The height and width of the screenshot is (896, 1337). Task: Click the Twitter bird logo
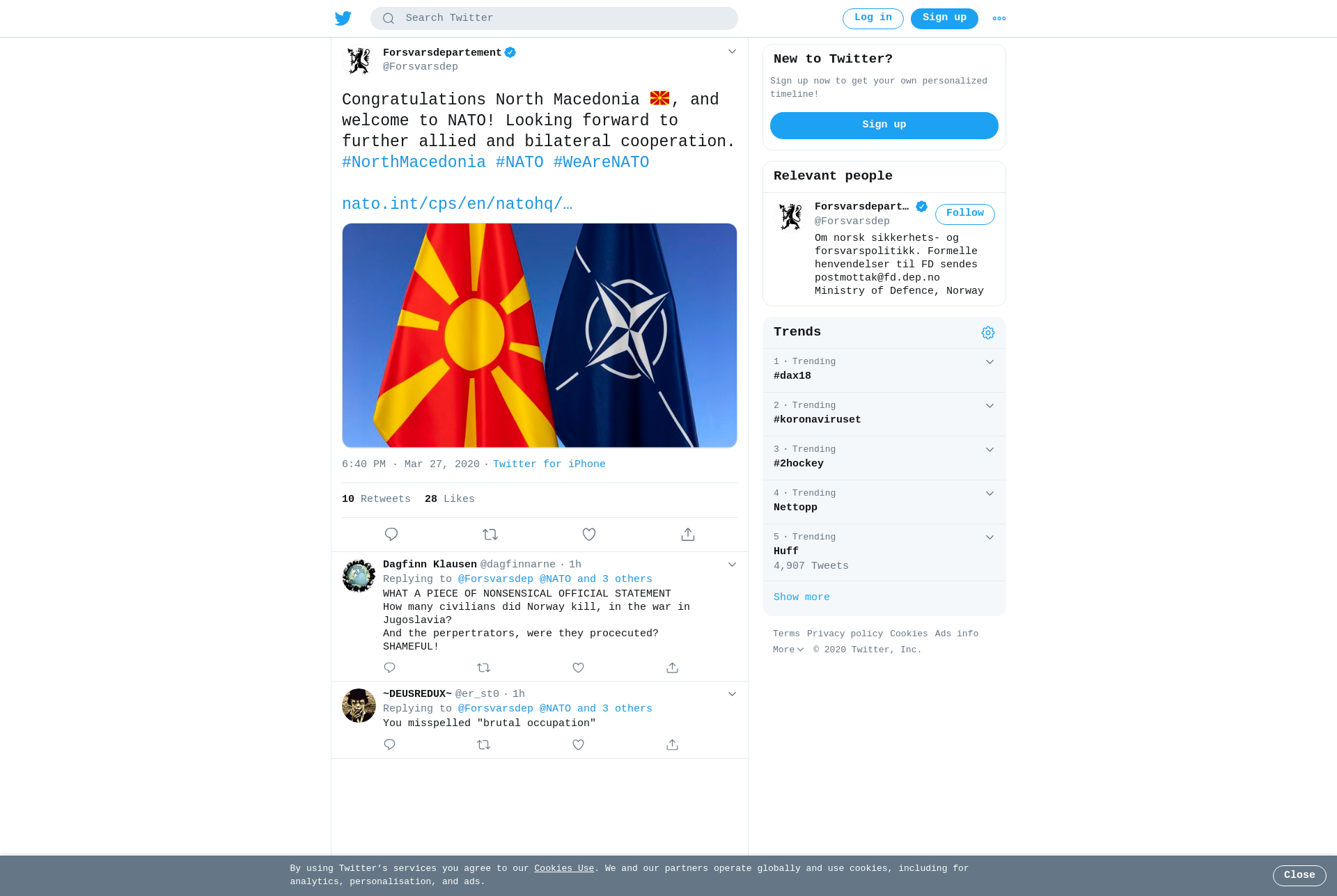[343, 18]
